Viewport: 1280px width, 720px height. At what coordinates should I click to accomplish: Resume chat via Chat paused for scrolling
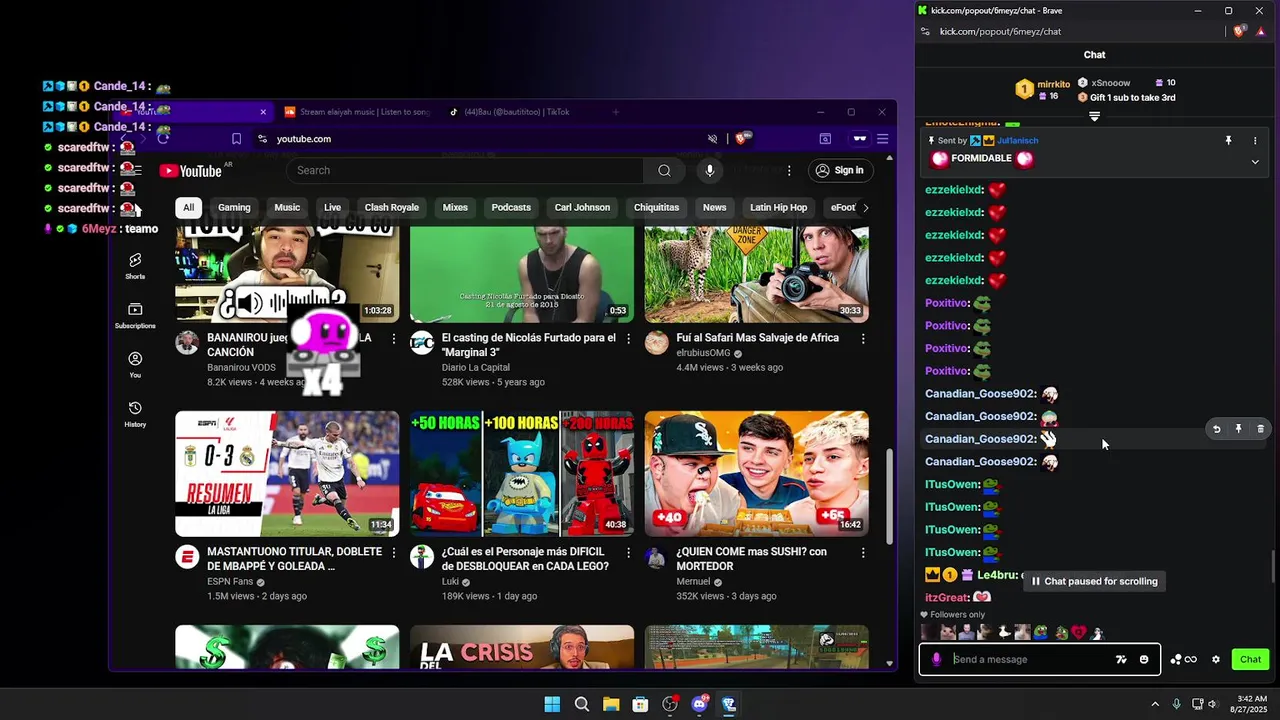click(1093, 581)
